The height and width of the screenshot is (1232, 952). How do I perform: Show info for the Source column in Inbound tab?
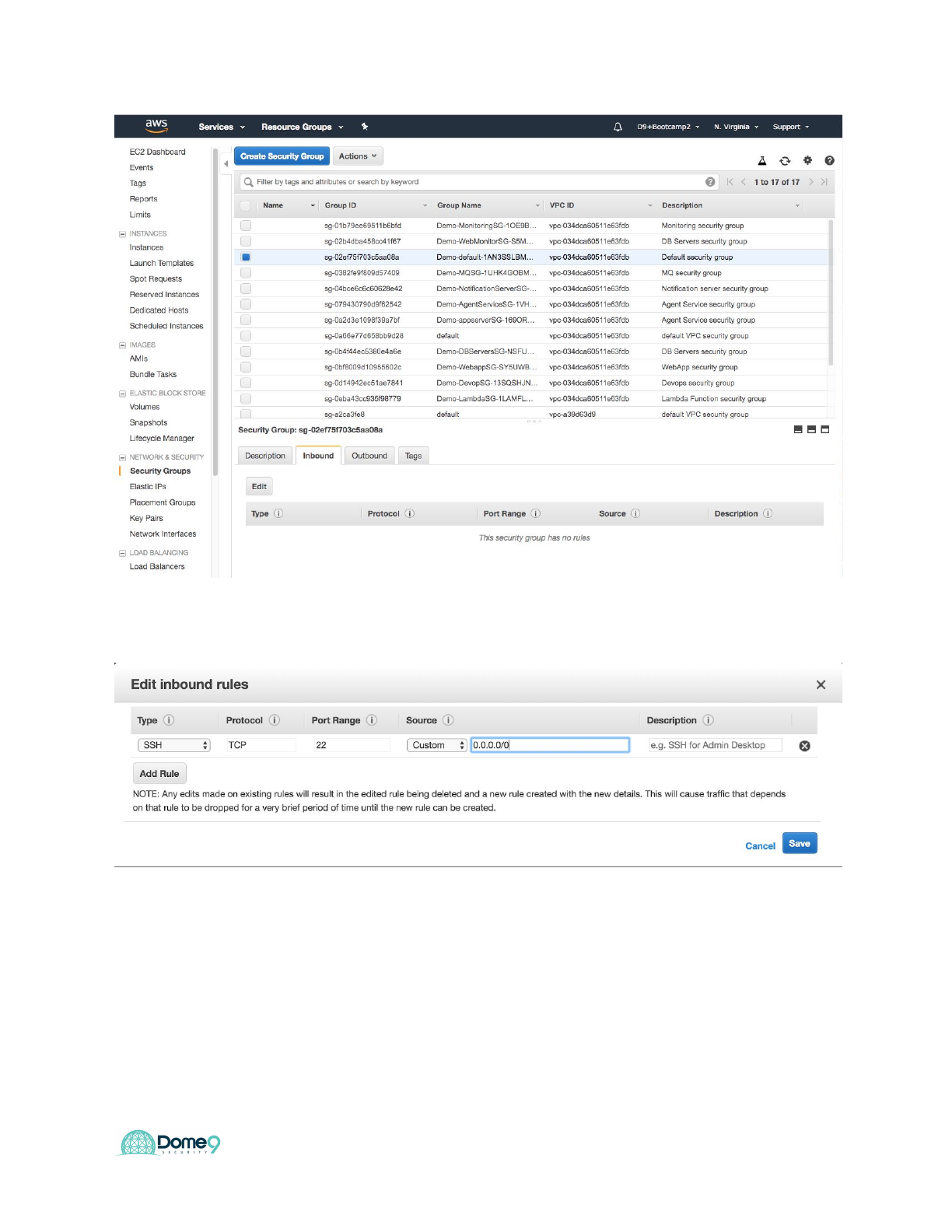click(635, 514)
